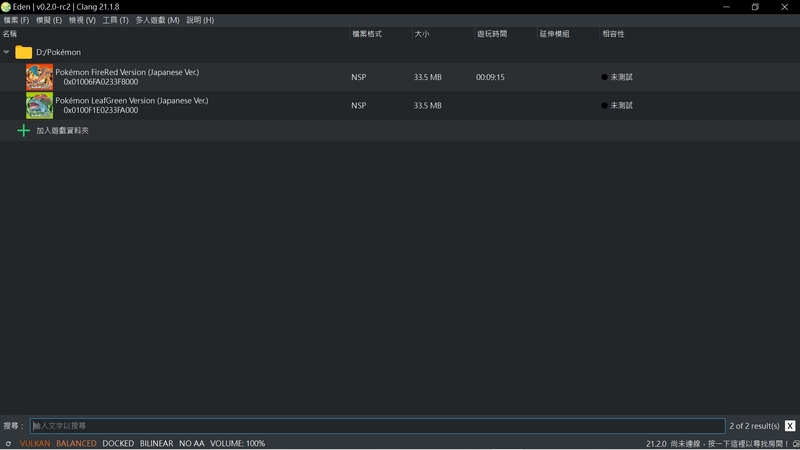Image resolution: width=800 pixels, height=450 pixels.
Task: Select Pokémon LeafGreen Version game title
Action: 132,101
